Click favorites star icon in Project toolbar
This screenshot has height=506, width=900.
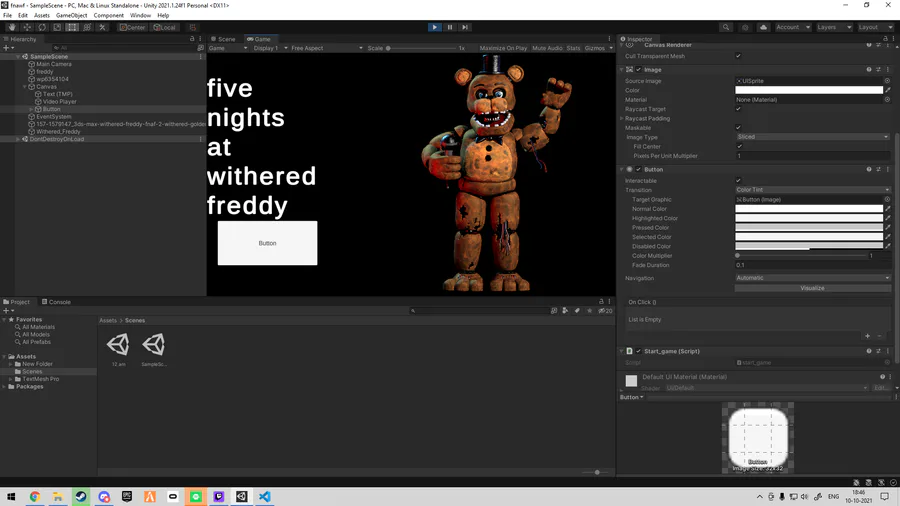589,310
